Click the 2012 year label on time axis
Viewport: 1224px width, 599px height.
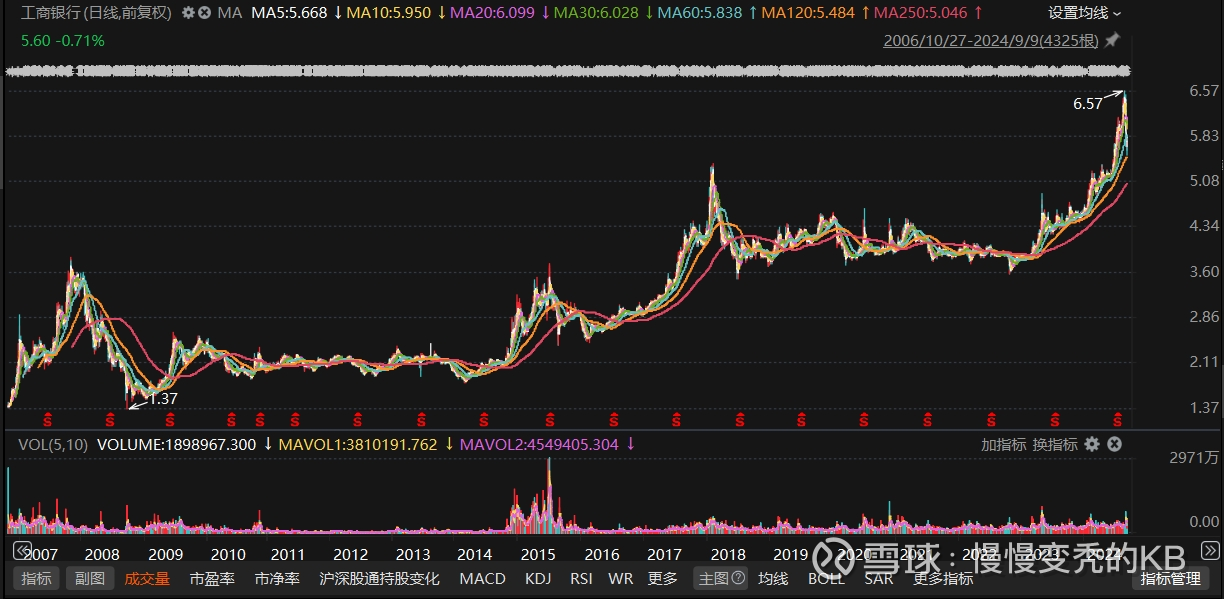pos(351,554)
